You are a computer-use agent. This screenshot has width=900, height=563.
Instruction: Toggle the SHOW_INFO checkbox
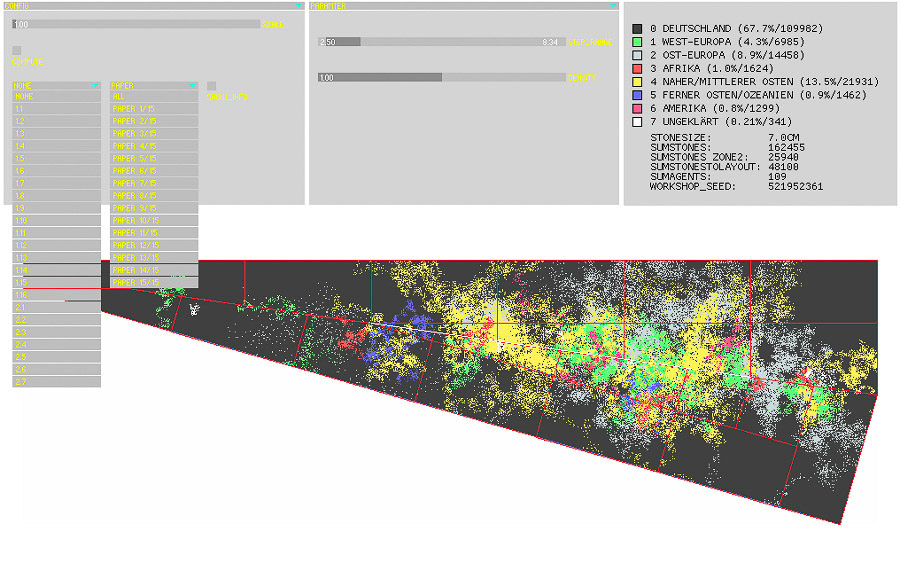(211, 86)
